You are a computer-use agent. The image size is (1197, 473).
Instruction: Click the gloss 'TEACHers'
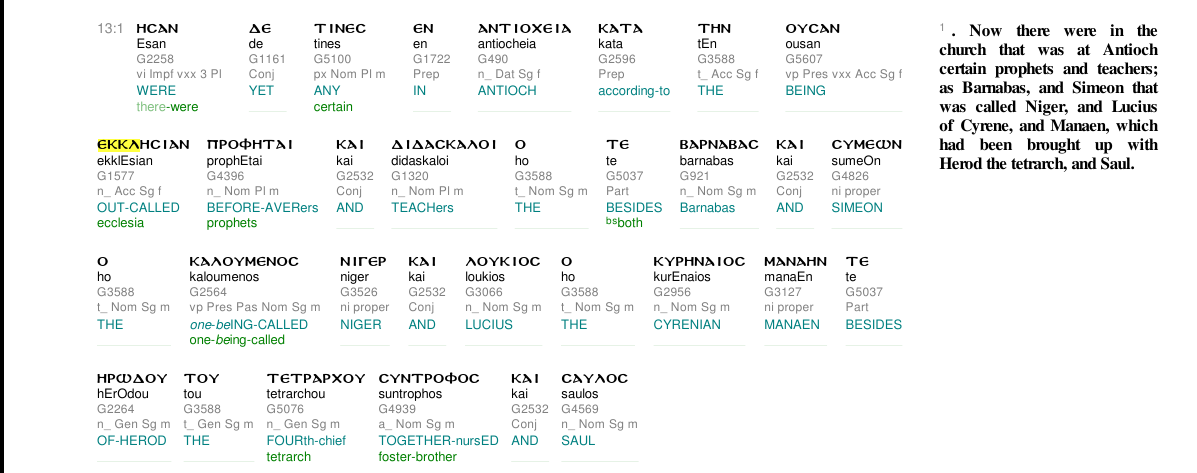pyautogui.click(x=422, y=208)
